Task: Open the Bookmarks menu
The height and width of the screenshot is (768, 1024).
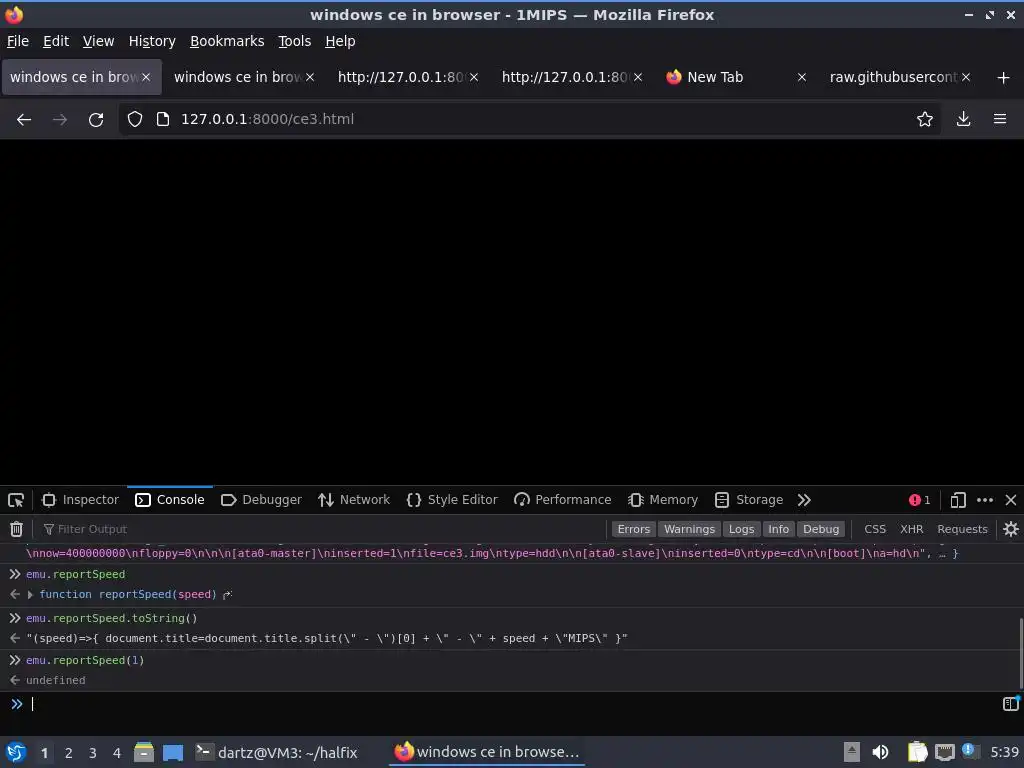Action: pos(227,41)
